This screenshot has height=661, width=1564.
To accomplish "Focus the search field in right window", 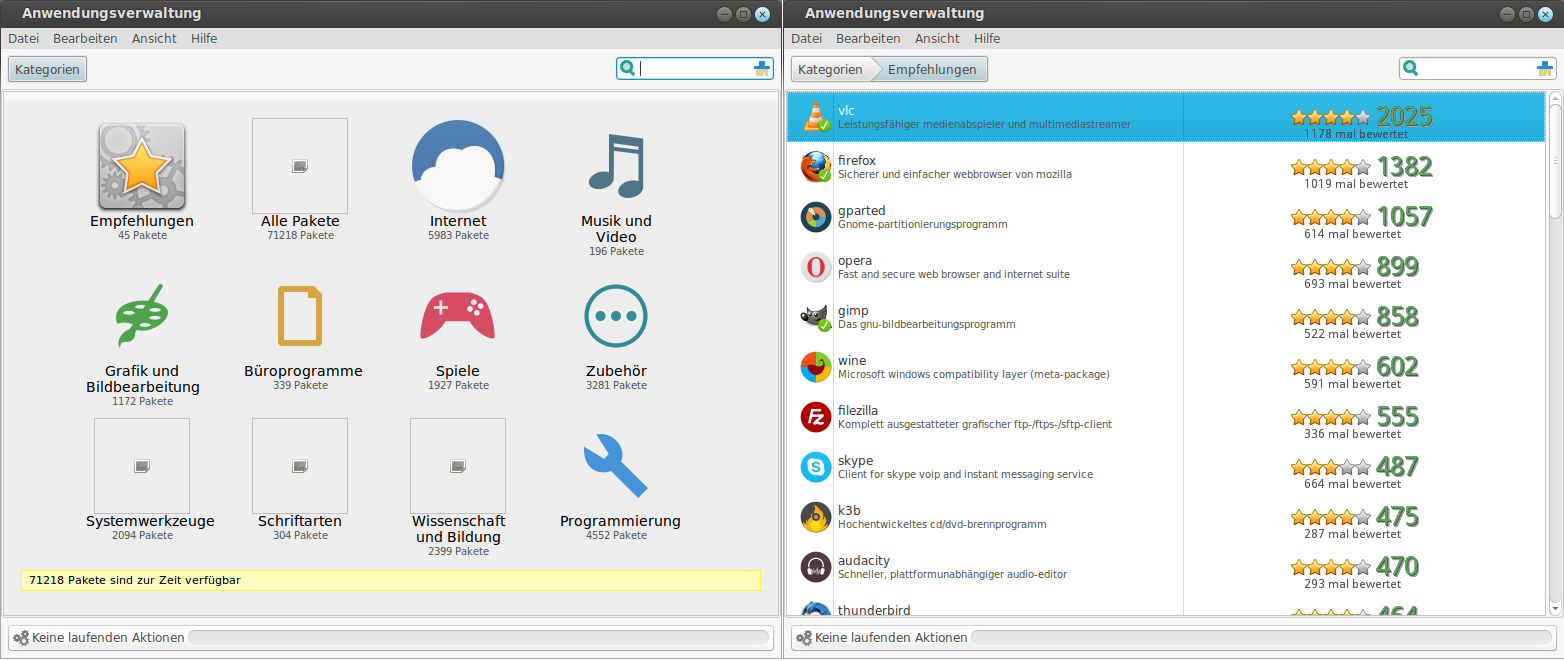I will tap(1478, 68).
